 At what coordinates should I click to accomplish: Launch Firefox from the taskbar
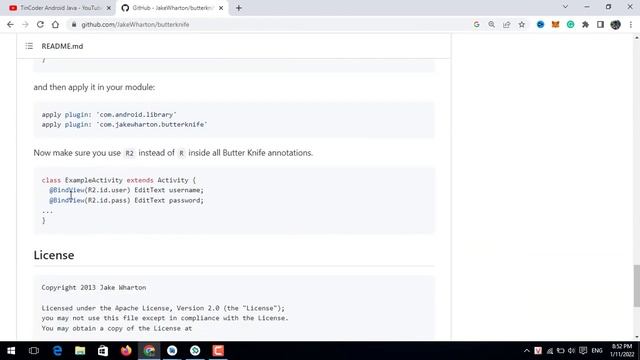[x=126, y=351]
